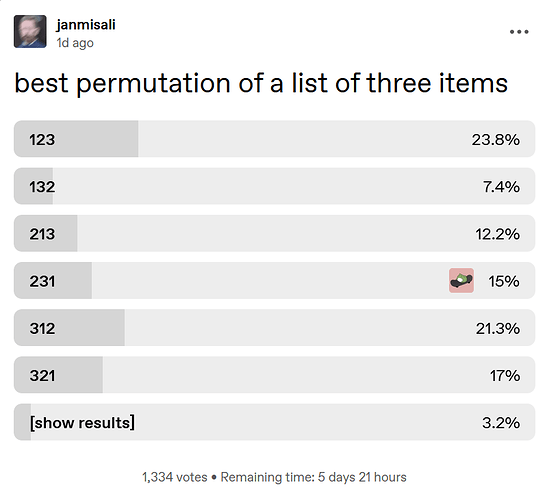This screenshot has width=546, height=500.
Task: Click the voter avatar on option 231
Action: [461, 280]
